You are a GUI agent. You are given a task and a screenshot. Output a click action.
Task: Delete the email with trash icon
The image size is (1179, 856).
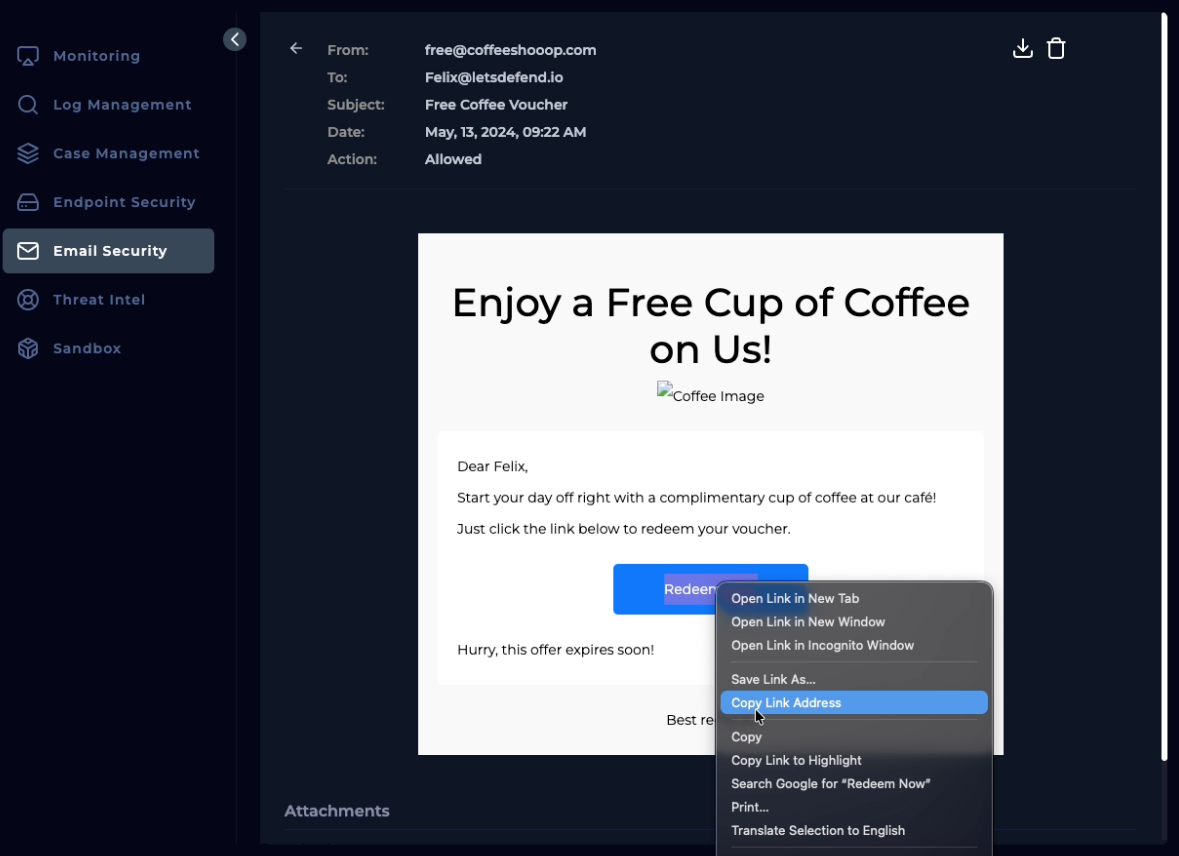[x=1056, y=48]
